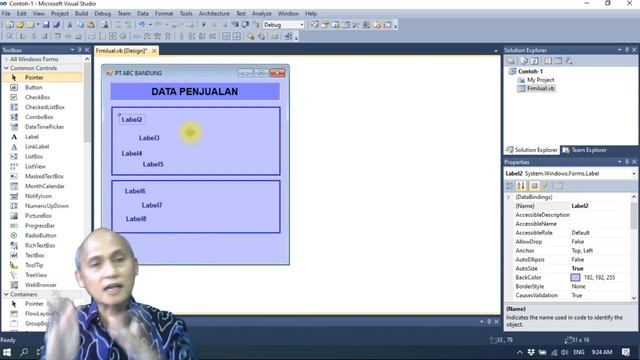Click the Properties icon in Solution Explorer toolbar

click(x=511, y=61)
